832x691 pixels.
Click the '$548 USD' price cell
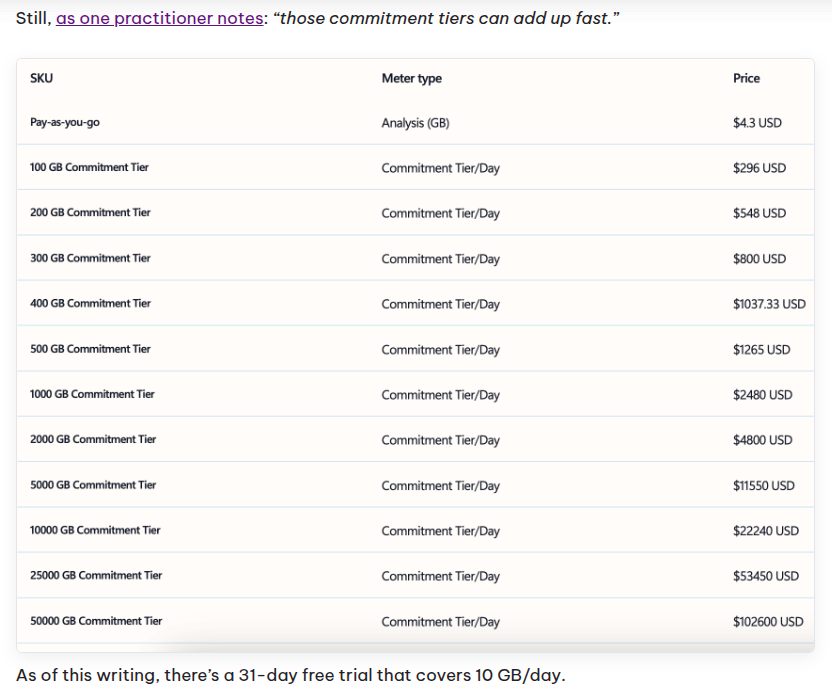tap(759, 213)
